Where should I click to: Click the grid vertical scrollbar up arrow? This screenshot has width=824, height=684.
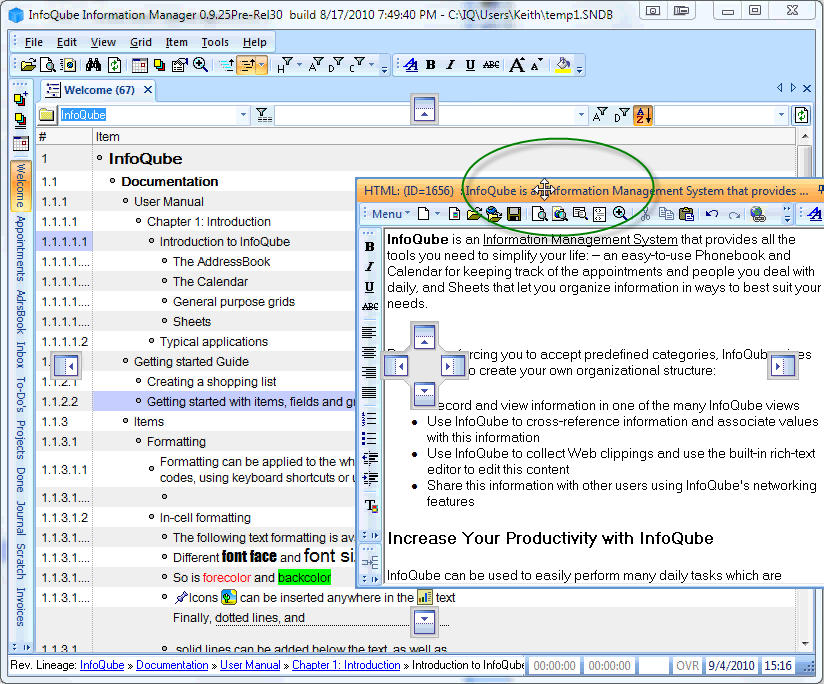805,136
